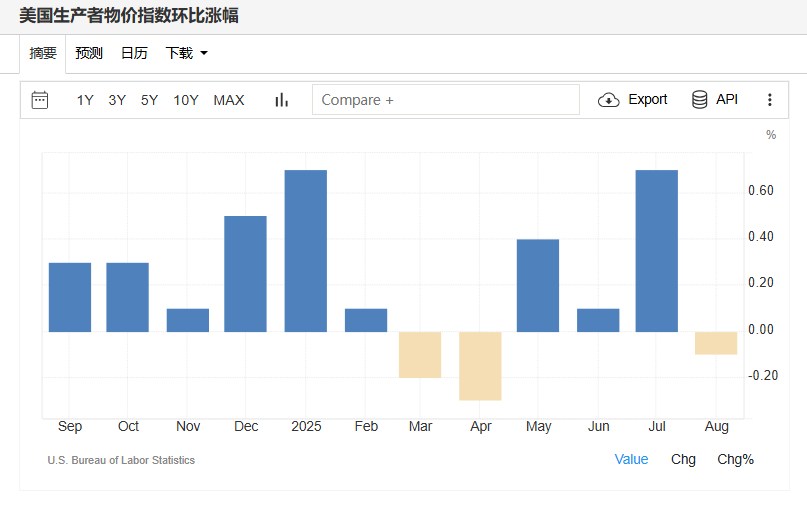The height and width of the screenshot is (507, 807).
Task: Click the blue bar for Jul
Action: (657, 251)
